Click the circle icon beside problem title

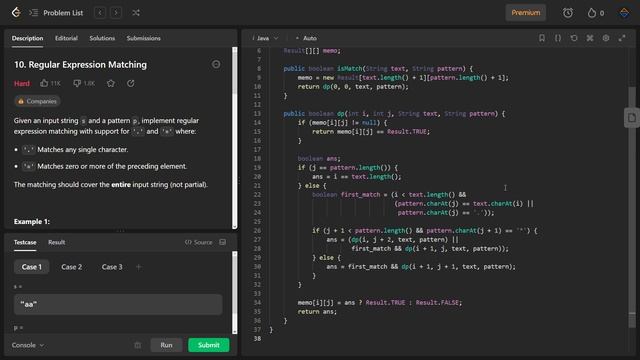216,64
